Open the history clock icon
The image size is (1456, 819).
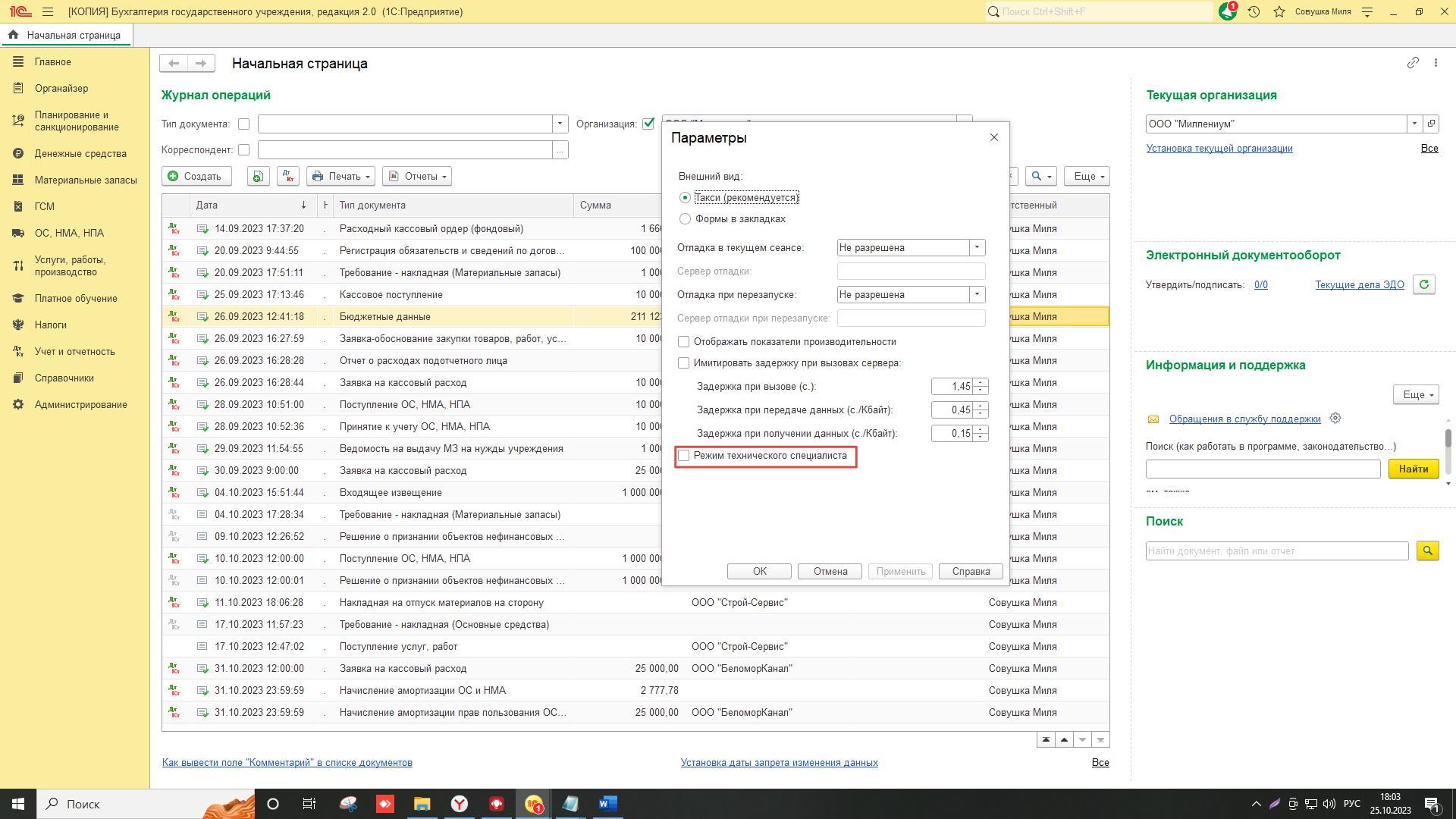coord(1254,11)
